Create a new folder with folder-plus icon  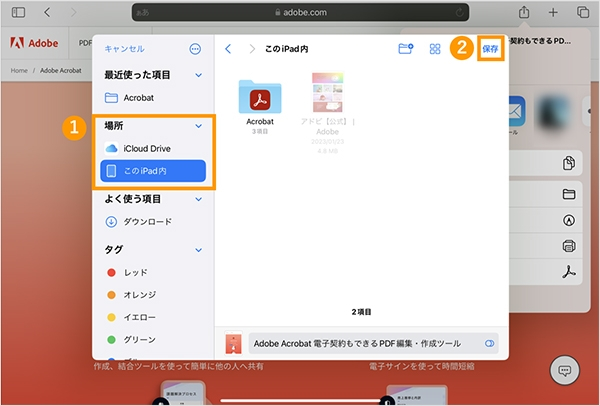pos(406,49)
